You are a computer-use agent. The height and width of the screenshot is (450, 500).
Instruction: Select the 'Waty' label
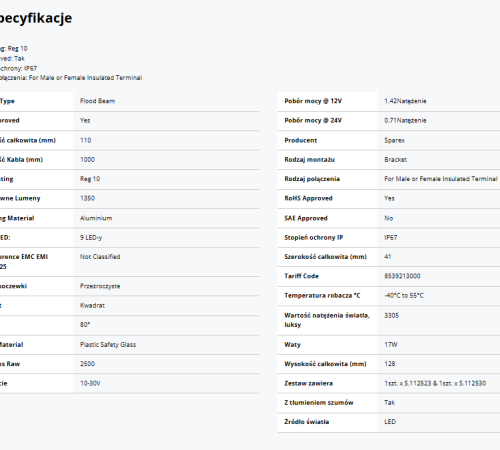[x=292, y=345]
